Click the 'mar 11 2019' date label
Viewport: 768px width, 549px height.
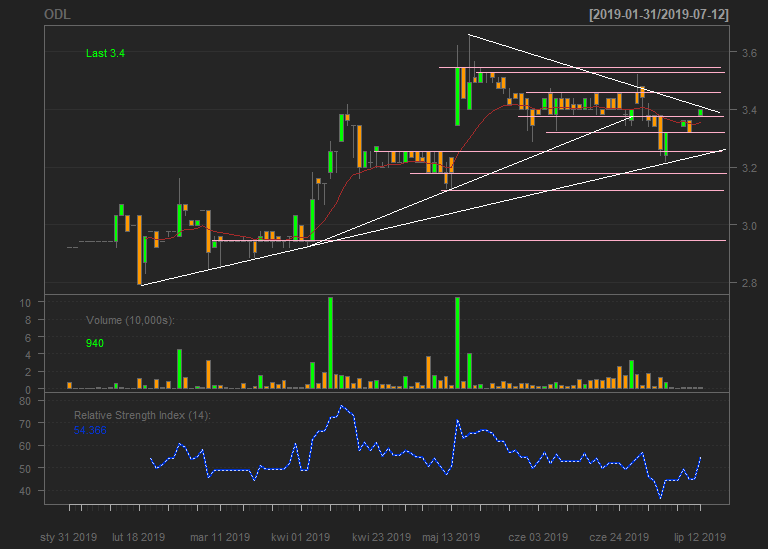click(x=220, y=537)
